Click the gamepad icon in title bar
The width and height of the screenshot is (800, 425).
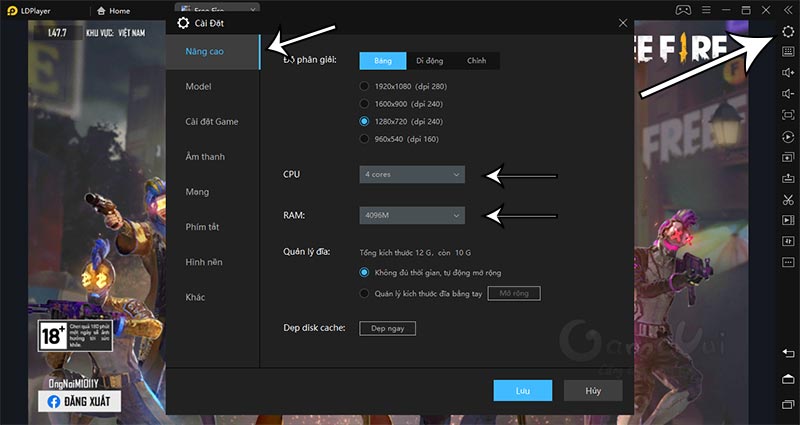683,10
